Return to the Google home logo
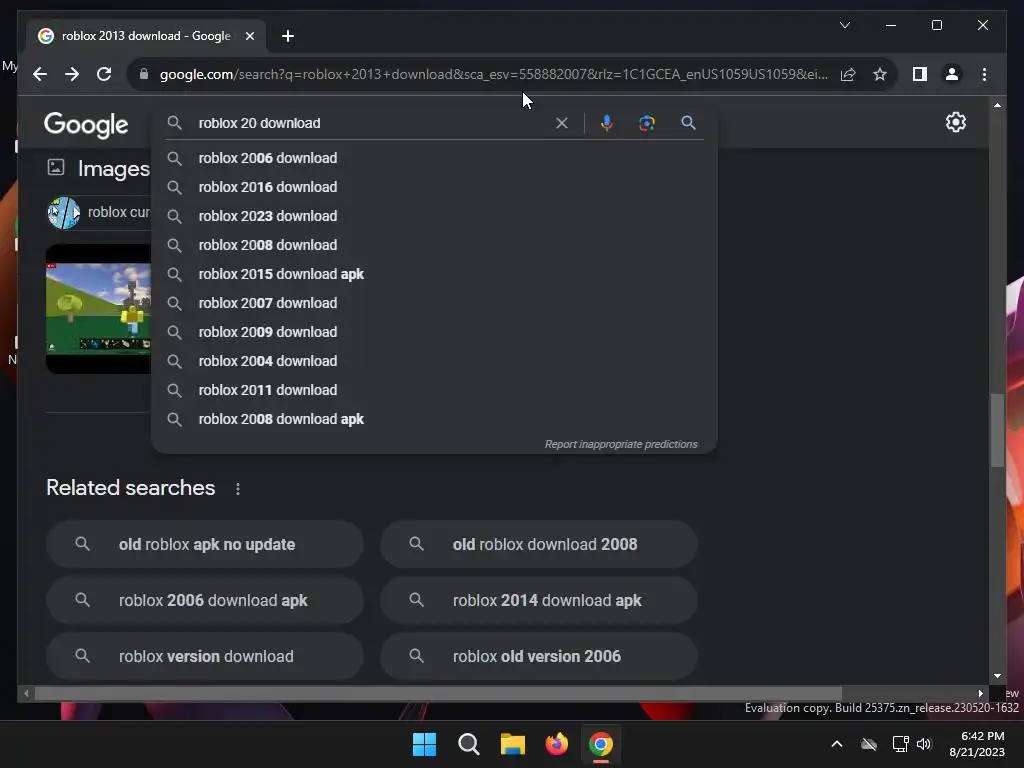Screen dimensions: 1024x768 pyautogui.click(x=86, y=124)
